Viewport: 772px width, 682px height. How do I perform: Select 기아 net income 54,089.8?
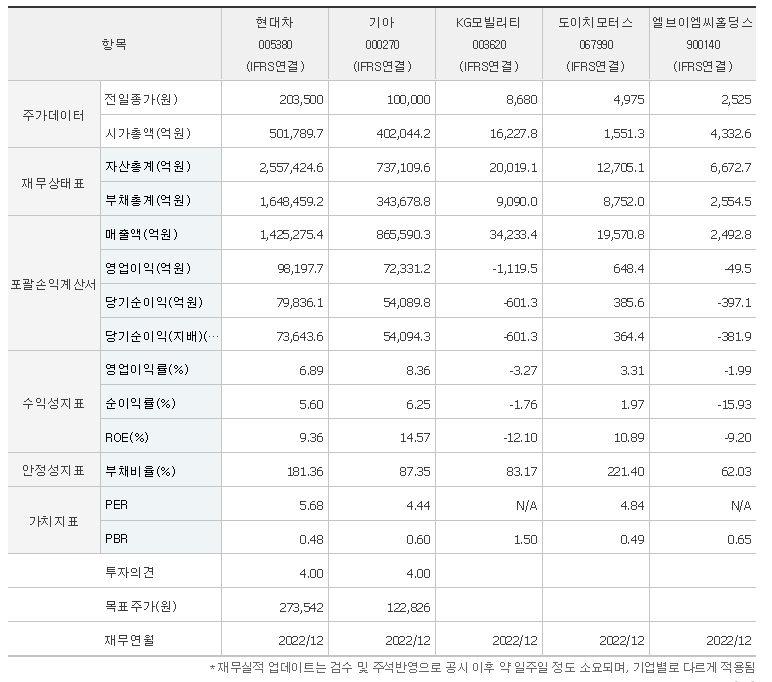(407, 302)
